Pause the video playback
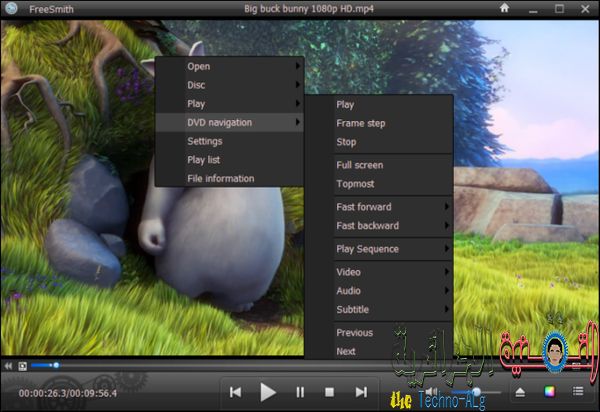The width and height of the screenshot is (600, 412). coord(300,392)
